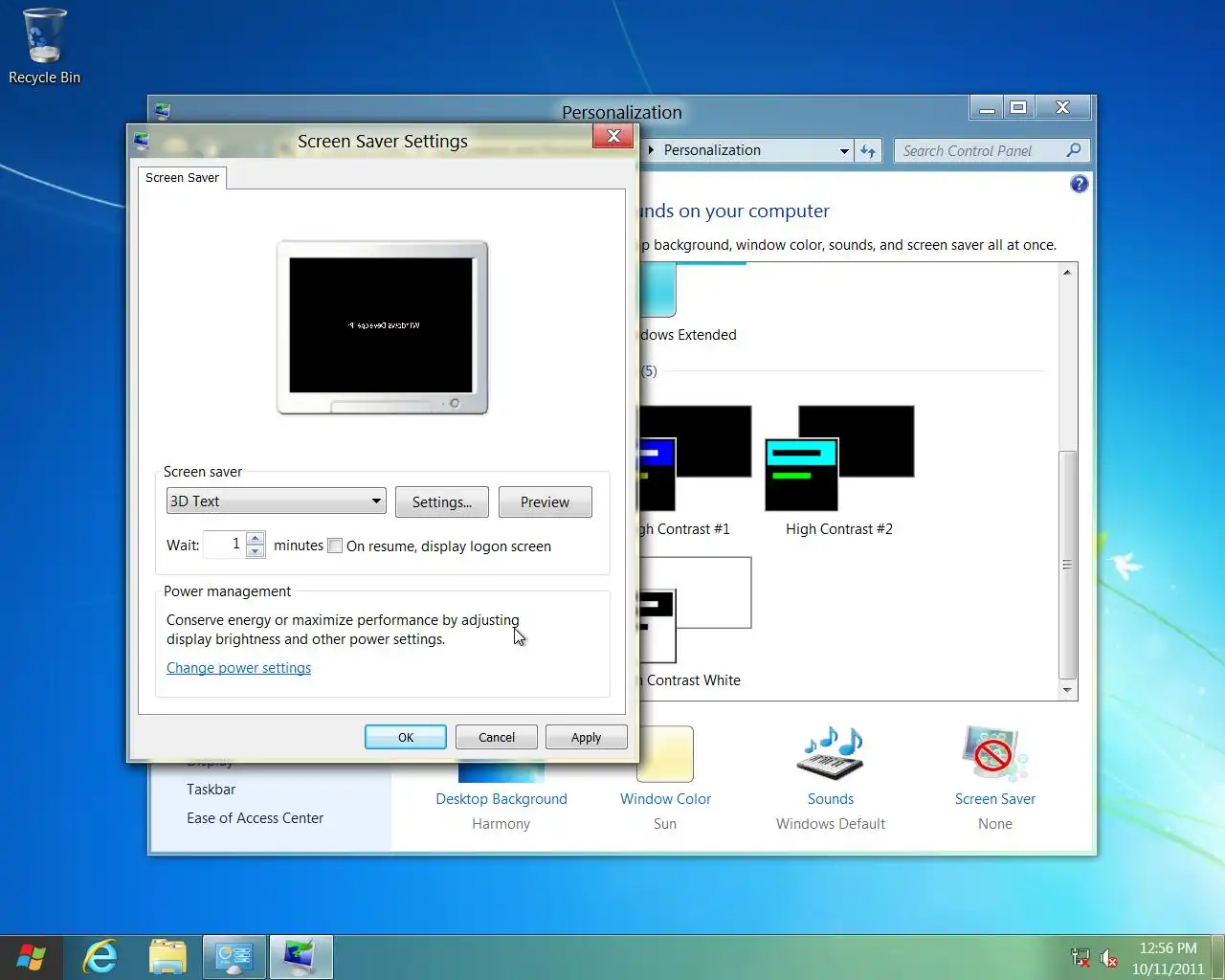Increase wait minutes with up arrow
Viewport: 1225px width, 980px height.
[256, 539]
